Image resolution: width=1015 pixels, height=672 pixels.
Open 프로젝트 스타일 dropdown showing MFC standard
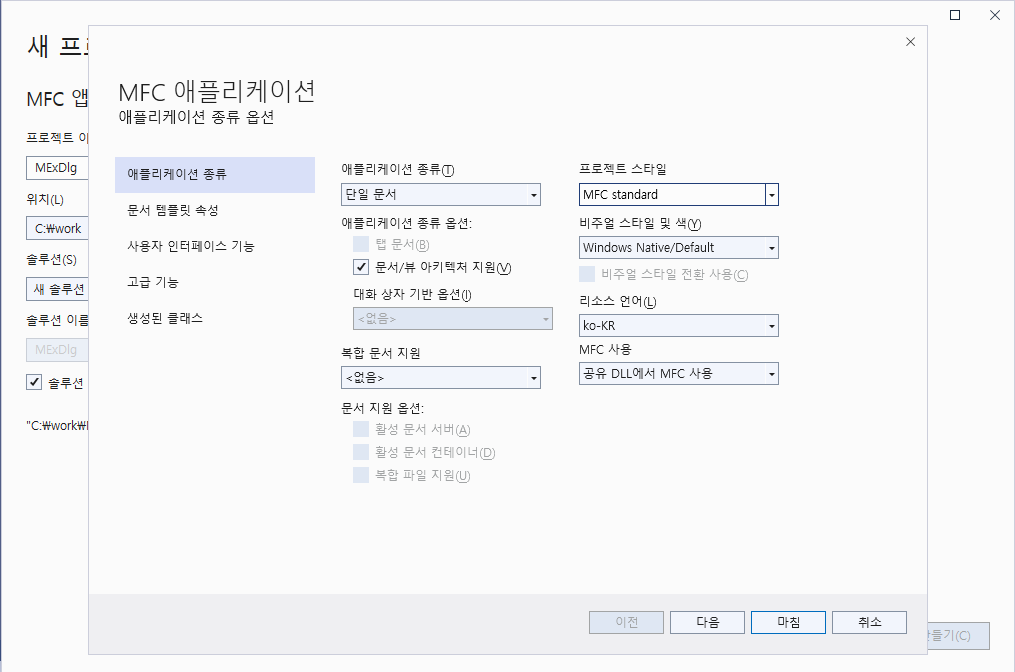click(x=679, y=195)
